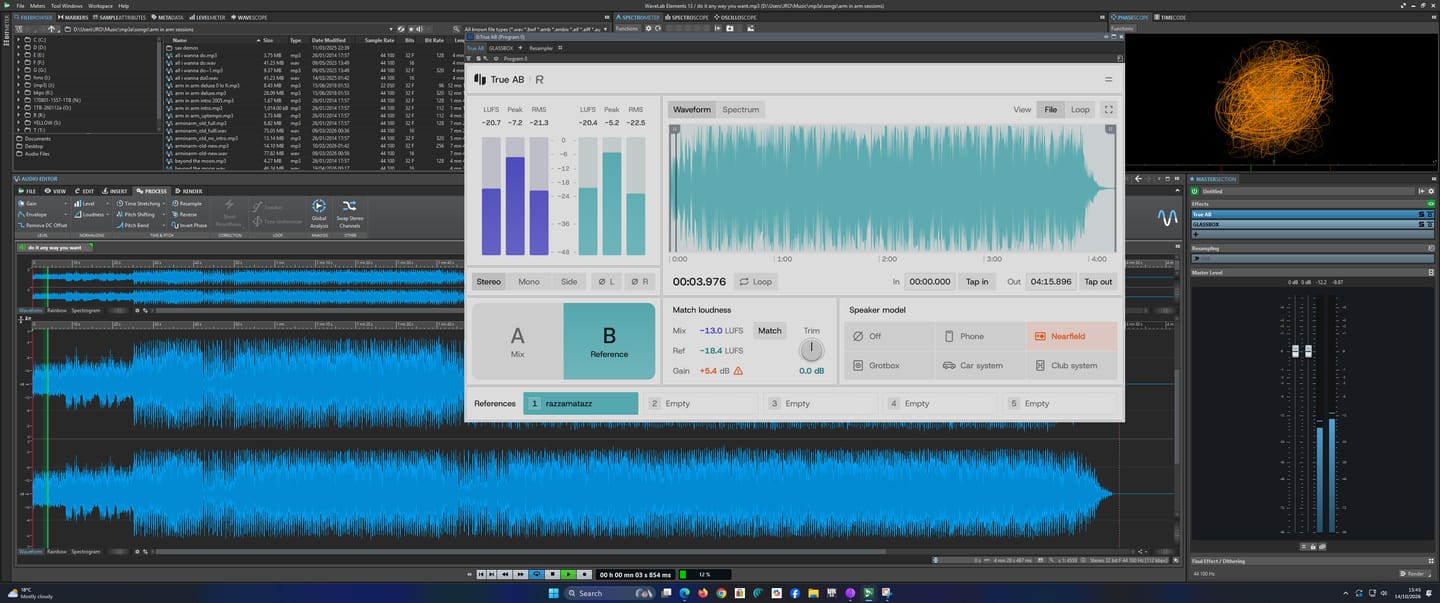
Task: Turn speaker model Off
Action: coord(889,336)
